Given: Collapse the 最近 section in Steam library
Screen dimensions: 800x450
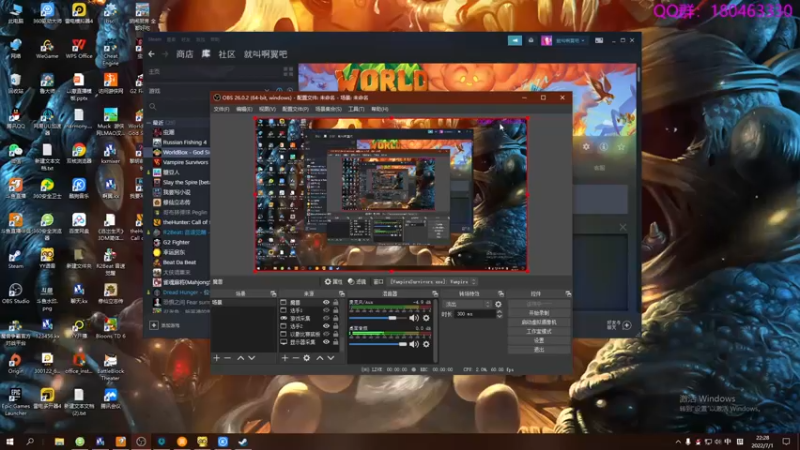Looking at the screenshot, I should (x=149, y=123).
